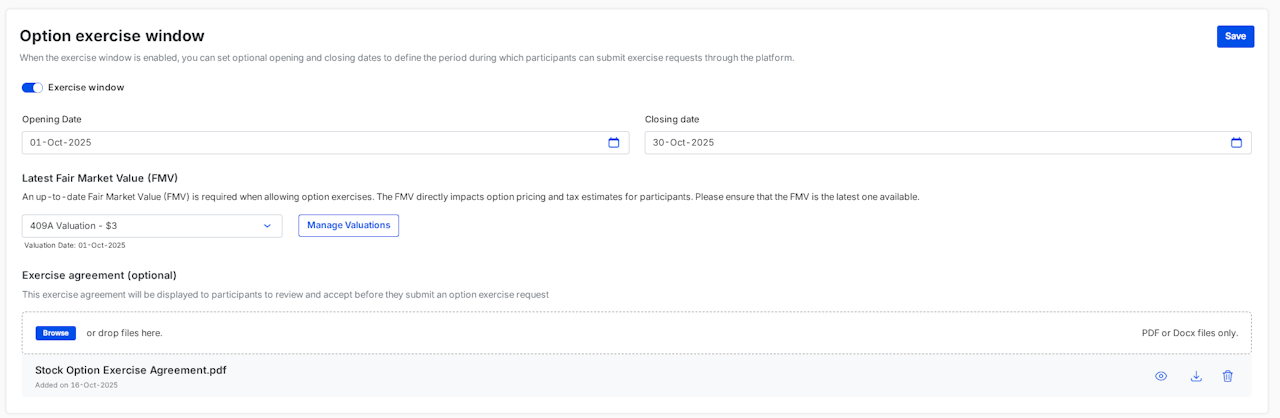Click the 'Option exercise window' heading

112,36
